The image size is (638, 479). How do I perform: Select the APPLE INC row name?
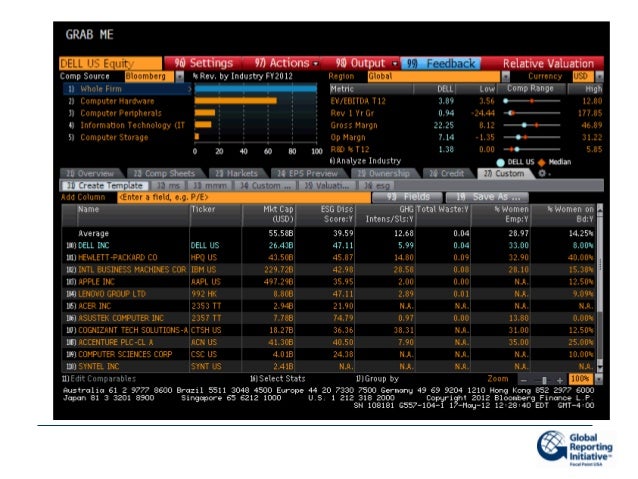click(x=96, y=282)
